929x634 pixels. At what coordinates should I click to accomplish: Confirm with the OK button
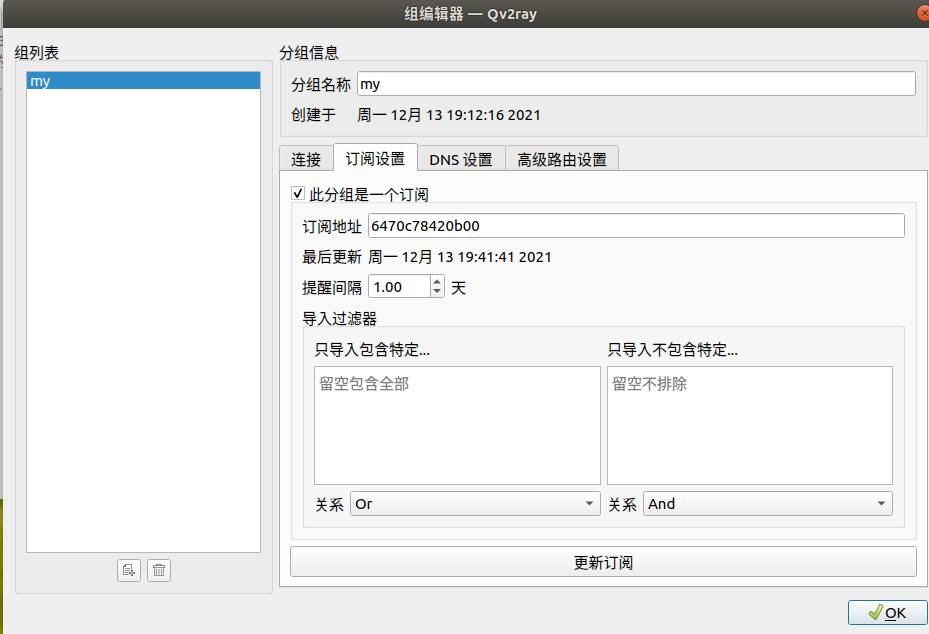click(887, 613)
